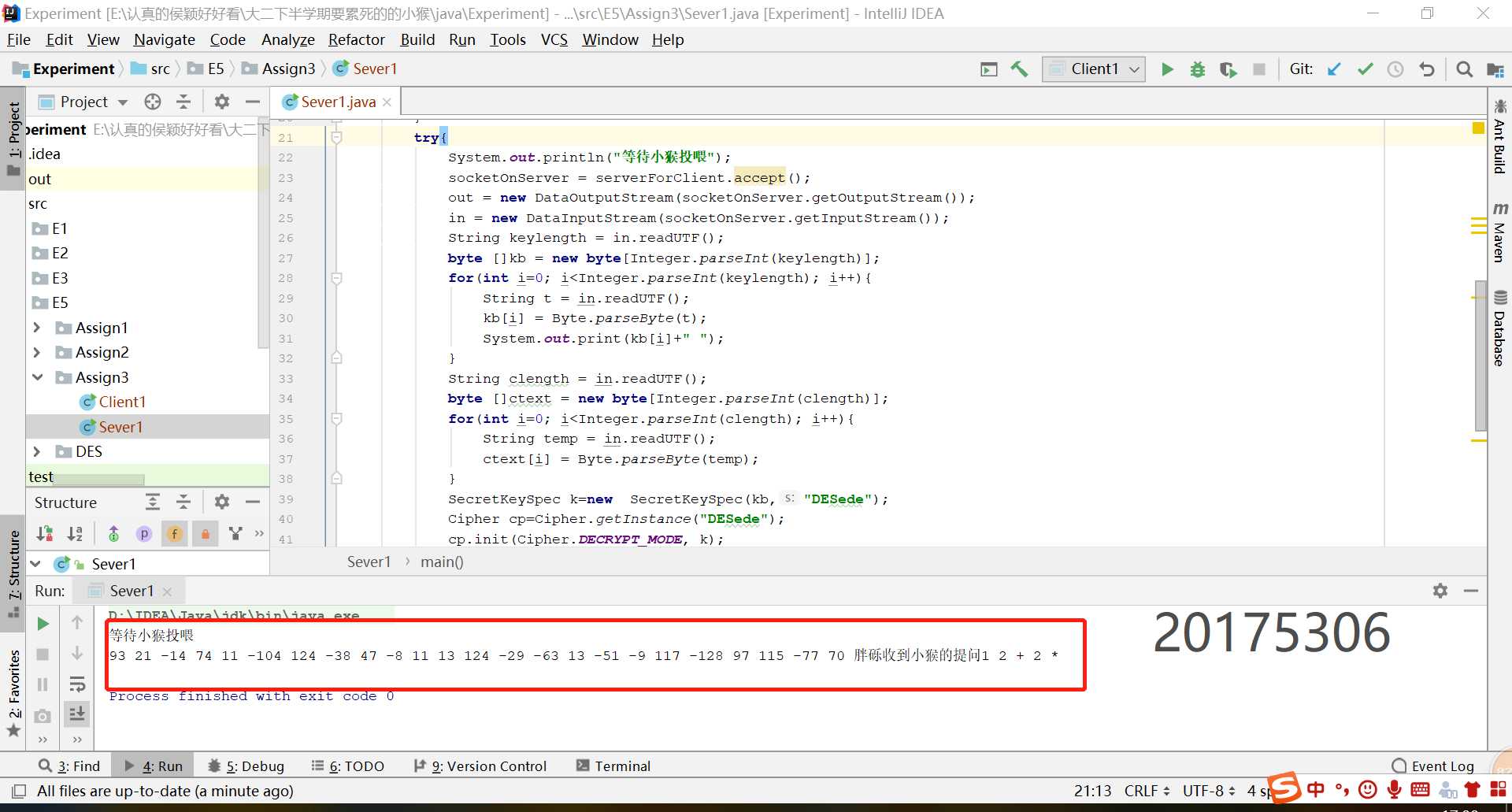Click the up arrow in Run panel
Viewport: 1512px width, 812px height.
(x=77, y=622)
